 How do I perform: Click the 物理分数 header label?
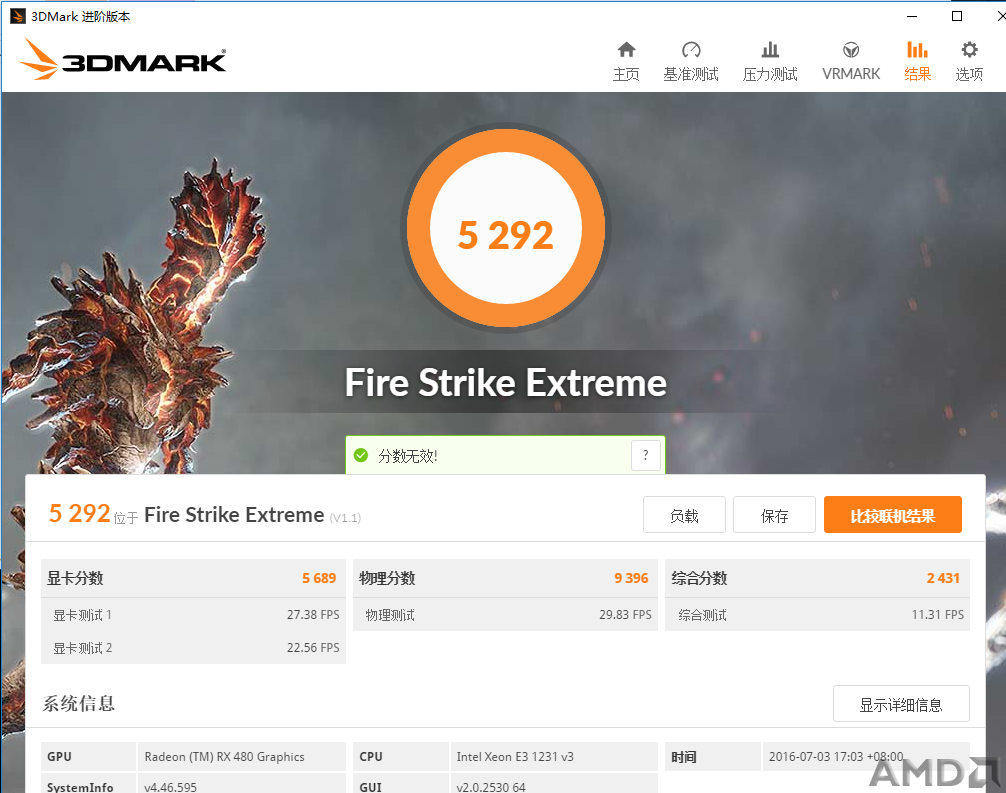387,578
